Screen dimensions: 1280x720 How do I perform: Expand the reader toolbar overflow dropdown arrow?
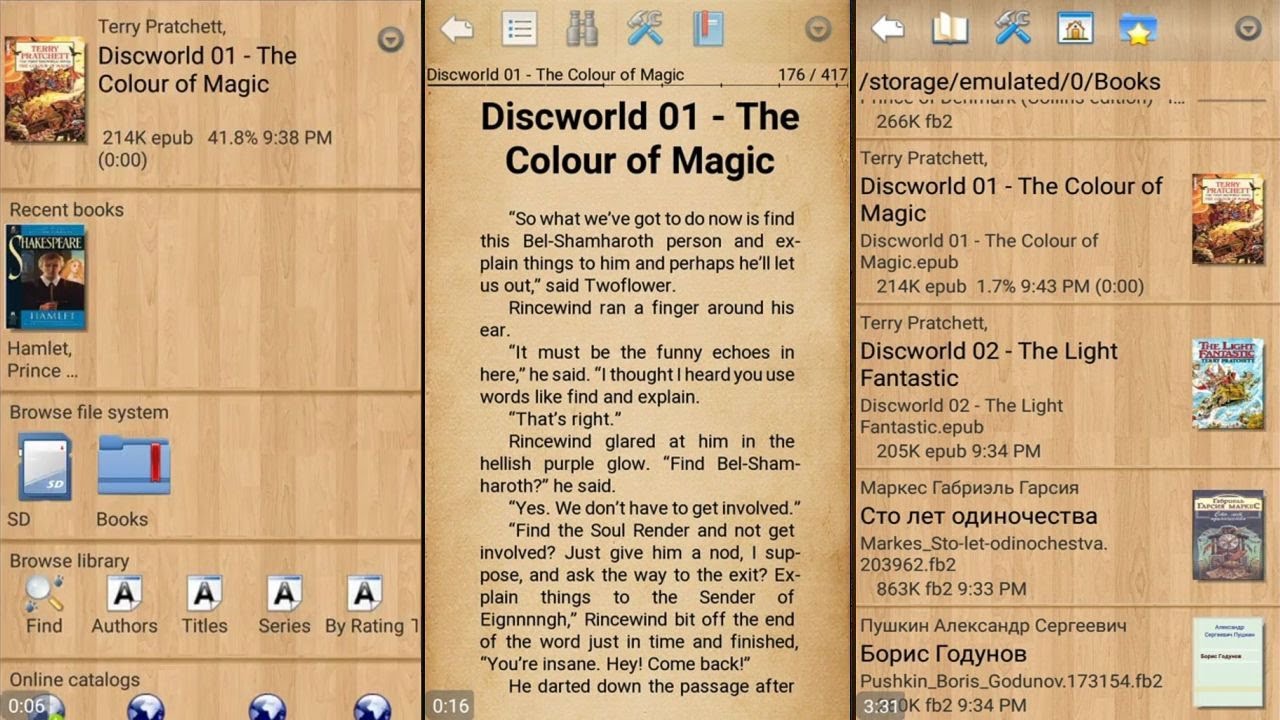click(819, 29)
